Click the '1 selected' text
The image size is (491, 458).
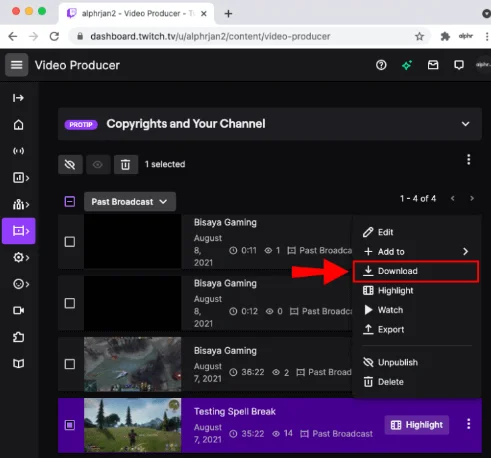coord(165,164)
